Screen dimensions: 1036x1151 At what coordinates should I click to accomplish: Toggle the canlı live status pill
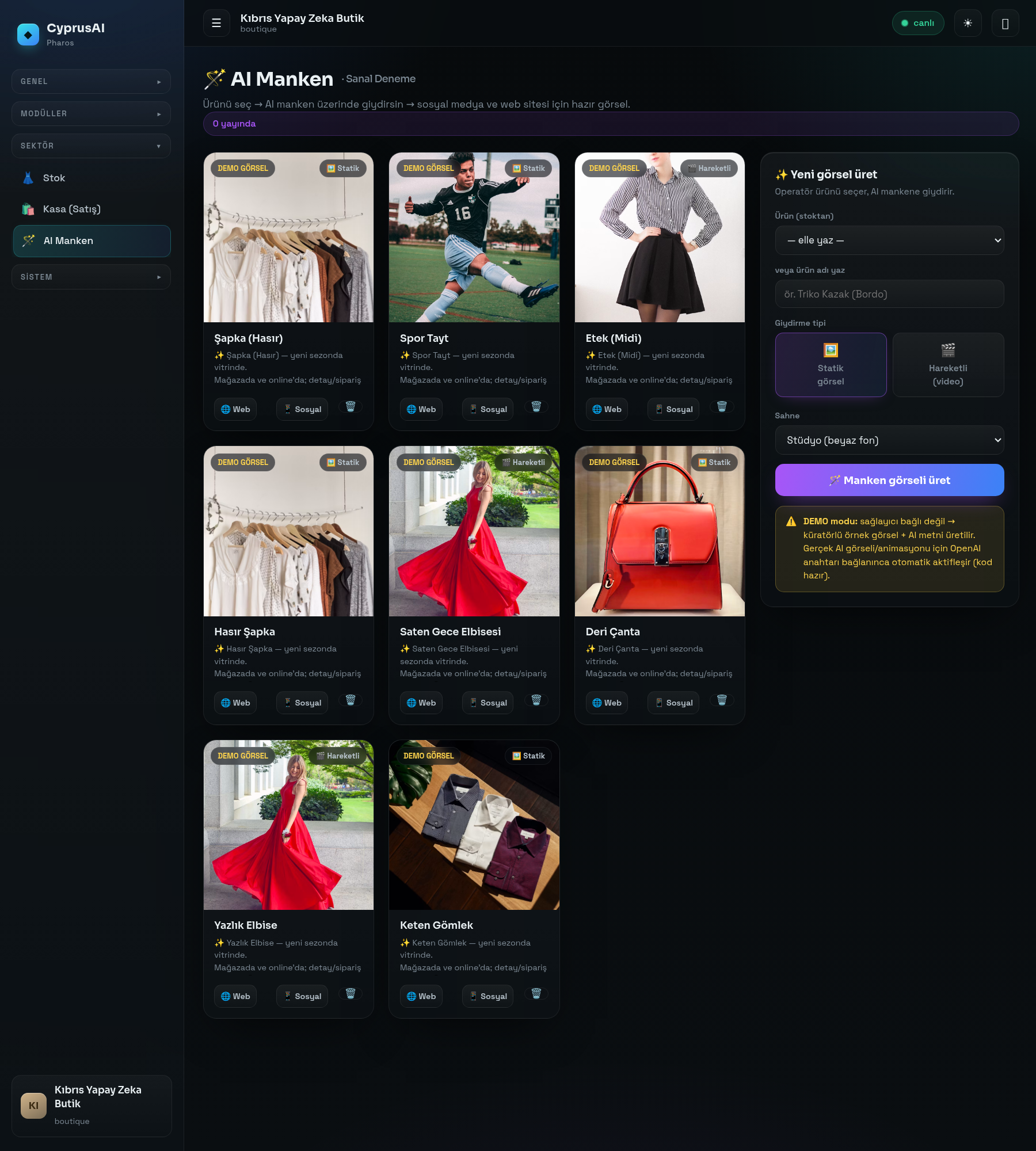918,23
